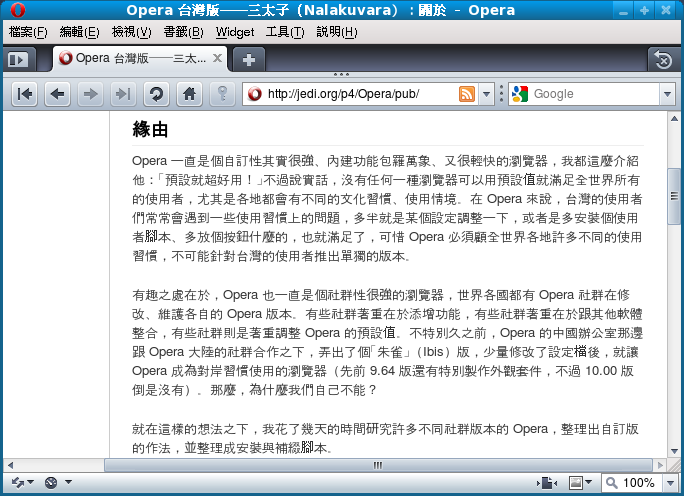Viewport: 684px width, 496px height.
Task: Open the images display dropdown arrow
Action: pyautogui.click(x=588, y=482)
